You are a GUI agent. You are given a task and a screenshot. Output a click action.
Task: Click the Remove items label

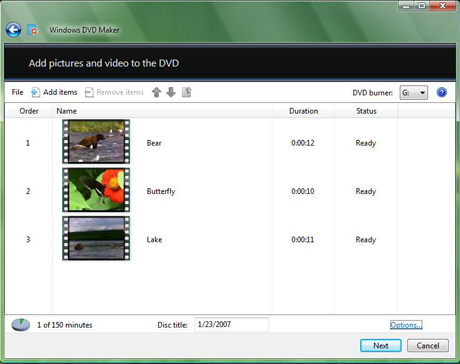pos(120,92)
